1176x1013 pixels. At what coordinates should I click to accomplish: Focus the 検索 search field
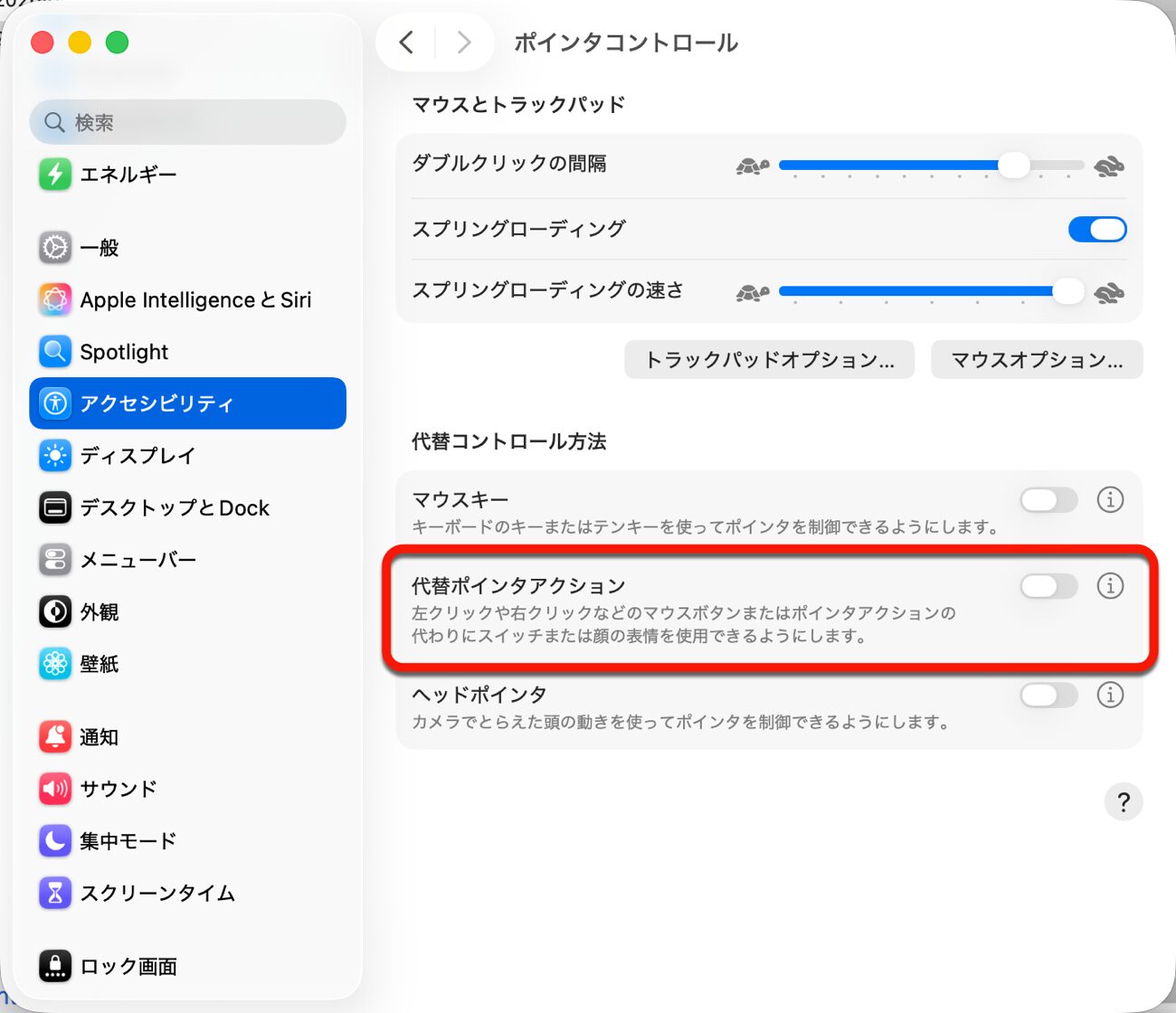187,122
